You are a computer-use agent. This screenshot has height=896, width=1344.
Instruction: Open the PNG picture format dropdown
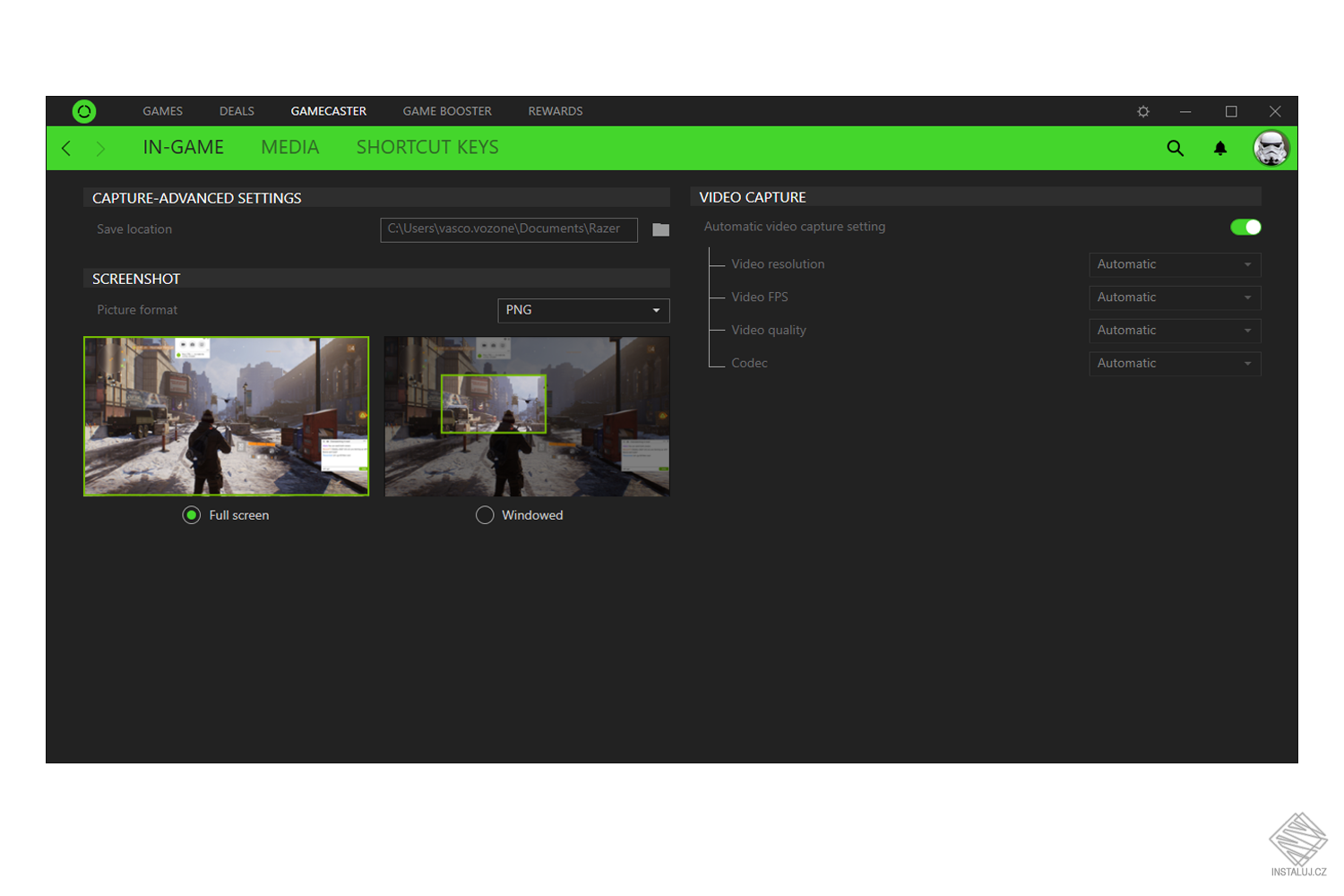pos(583,310)
